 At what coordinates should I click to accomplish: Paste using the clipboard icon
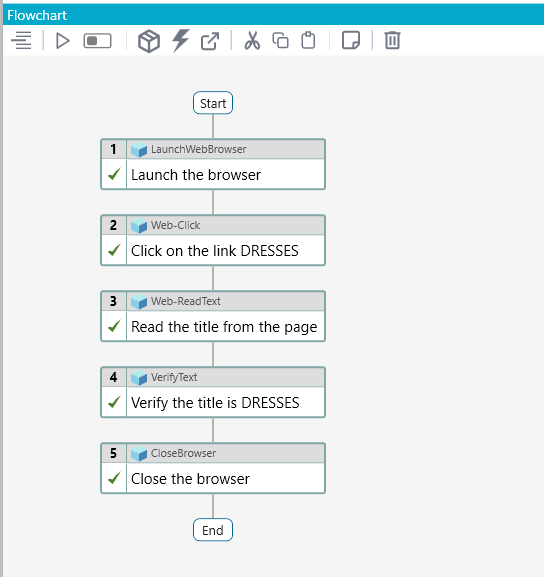pyautogui.click(x=308, y=40)
